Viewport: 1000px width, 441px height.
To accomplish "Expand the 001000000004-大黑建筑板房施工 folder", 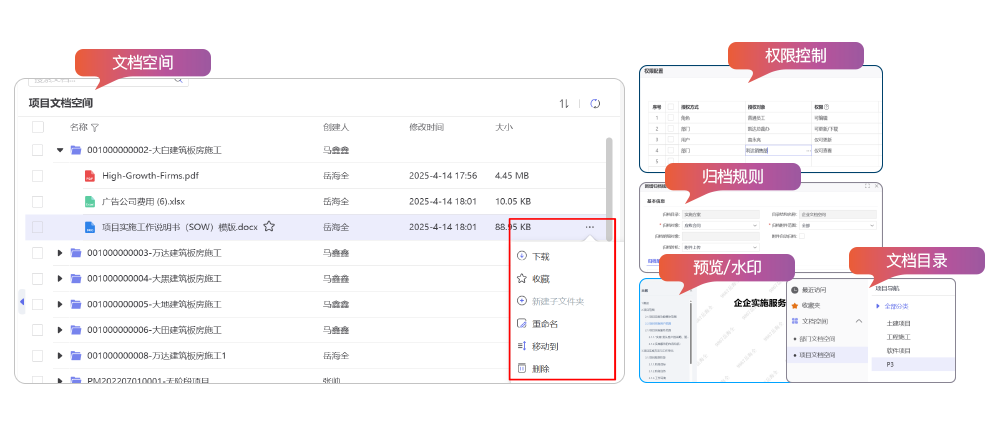I will tap(60, 279).
